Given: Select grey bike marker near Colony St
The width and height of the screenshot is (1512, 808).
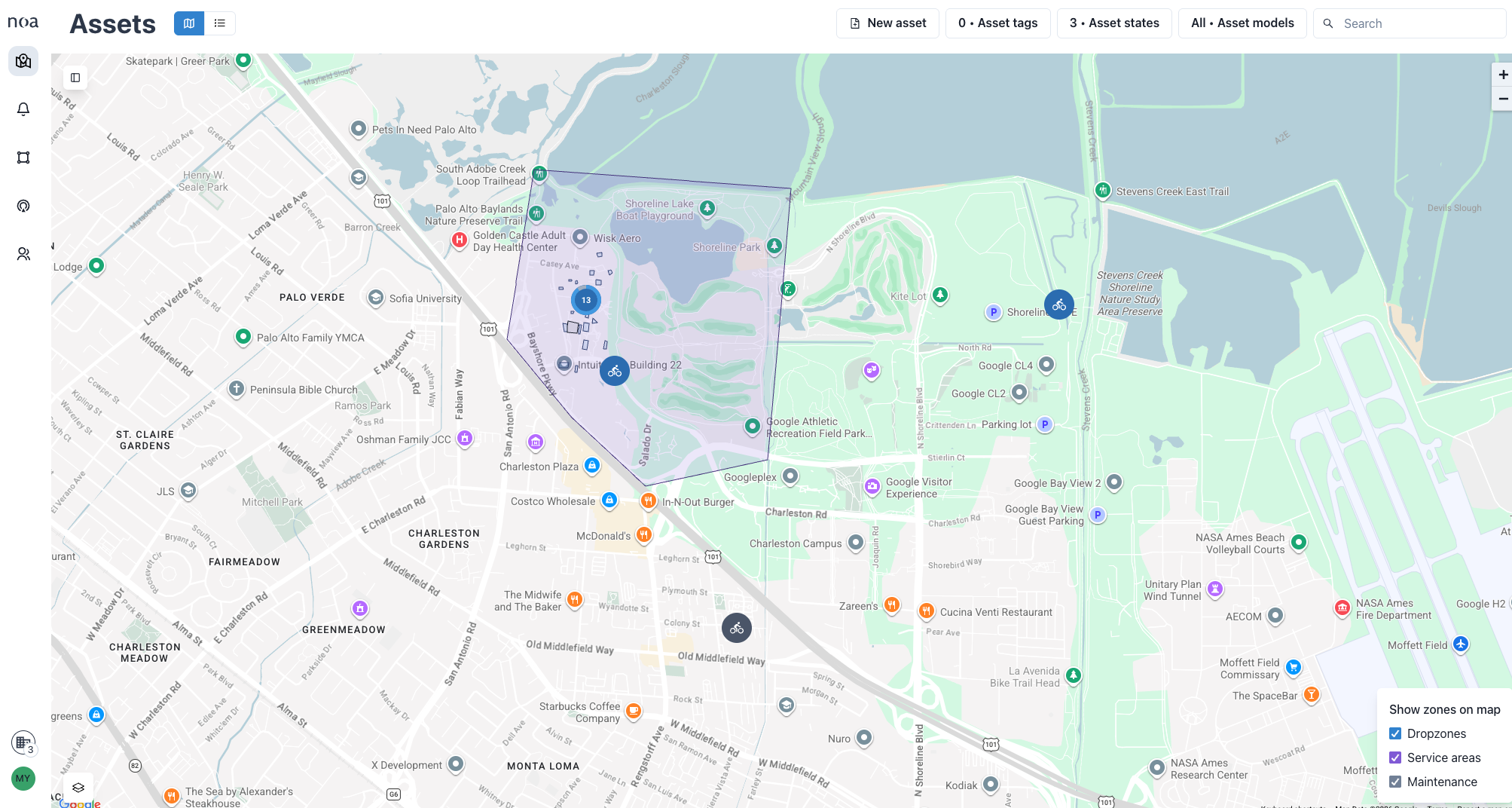Looking at the screenshot, I should tap(737, 628).
